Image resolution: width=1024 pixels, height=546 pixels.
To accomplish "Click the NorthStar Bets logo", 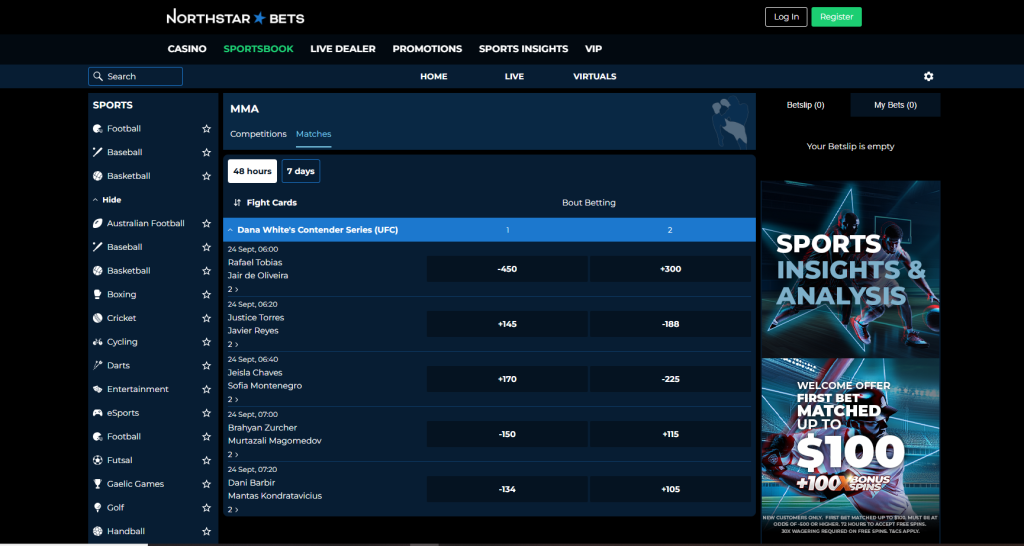I will (x=235, y=18).
